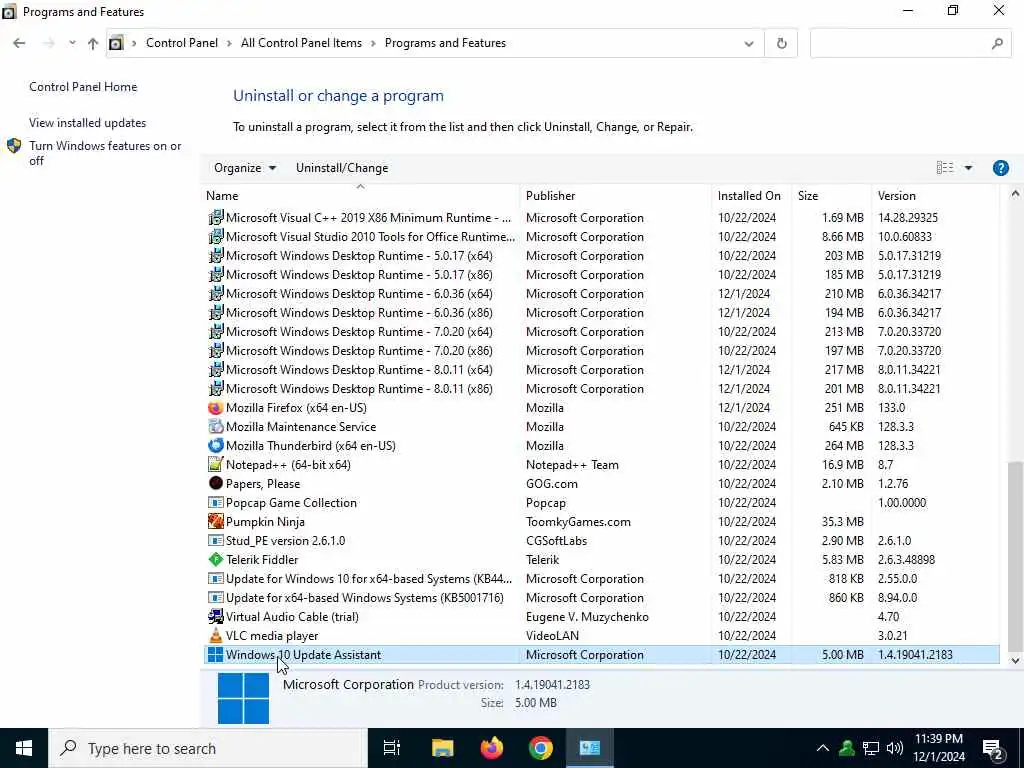Launch Firefox from the taskbar

(492, 748)
